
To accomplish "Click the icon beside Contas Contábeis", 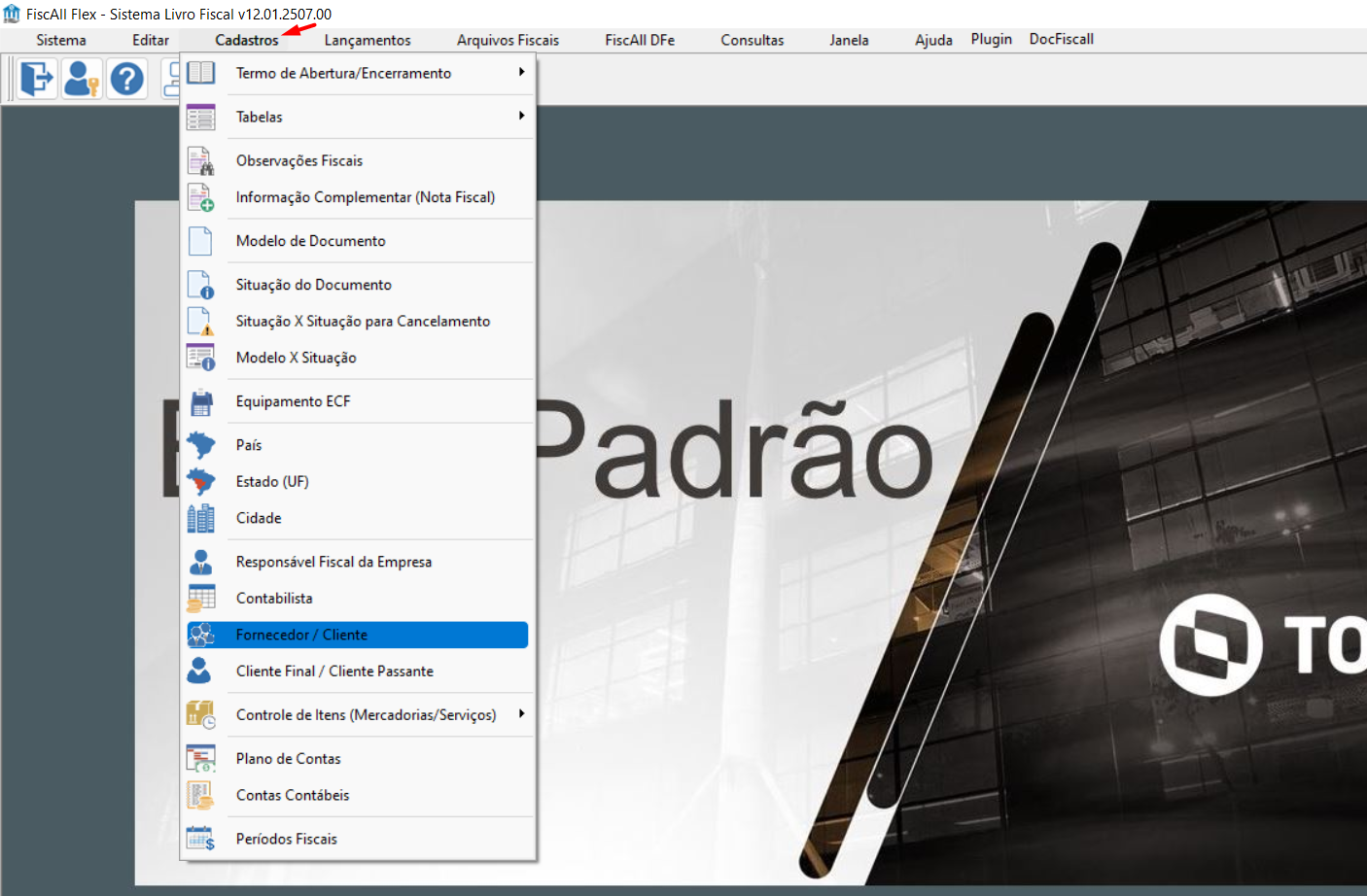I will (201, 795).
